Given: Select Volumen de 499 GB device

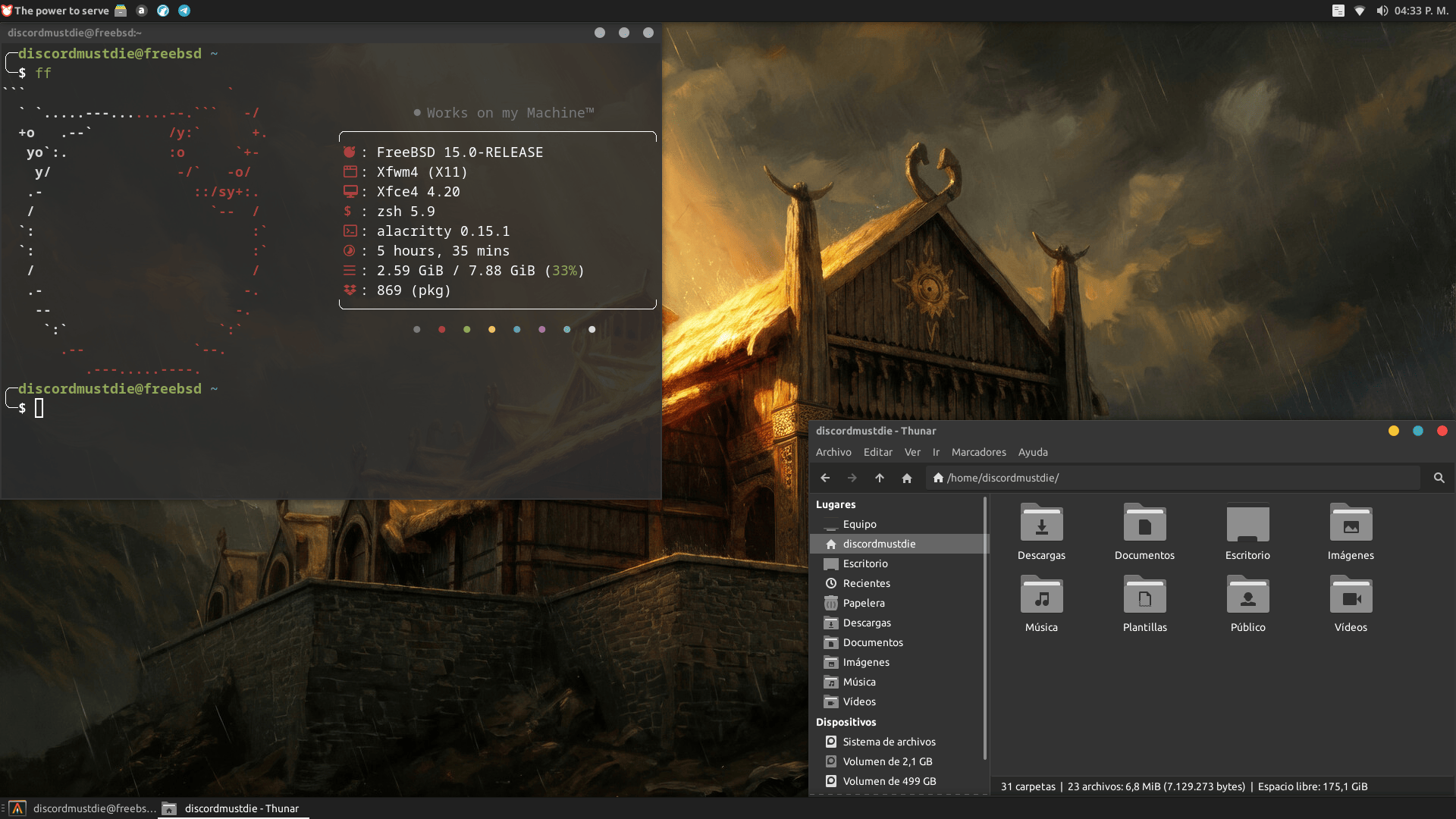Looking at the screenshot, I should point(889,781).
